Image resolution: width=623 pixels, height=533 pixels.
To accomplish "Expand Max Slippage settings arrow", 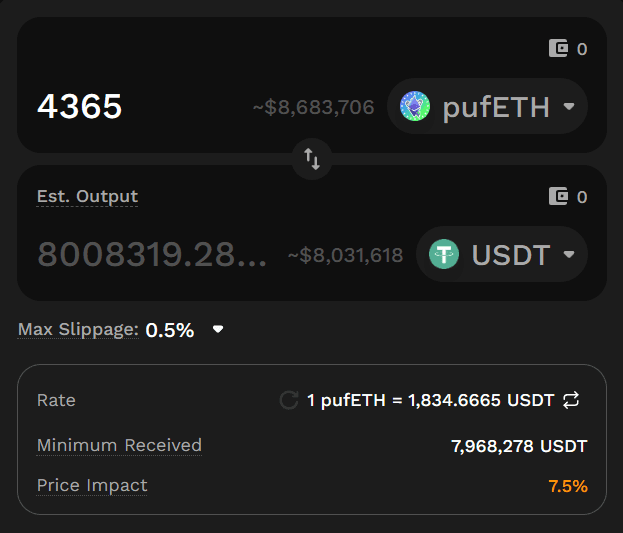I will 218,329.
